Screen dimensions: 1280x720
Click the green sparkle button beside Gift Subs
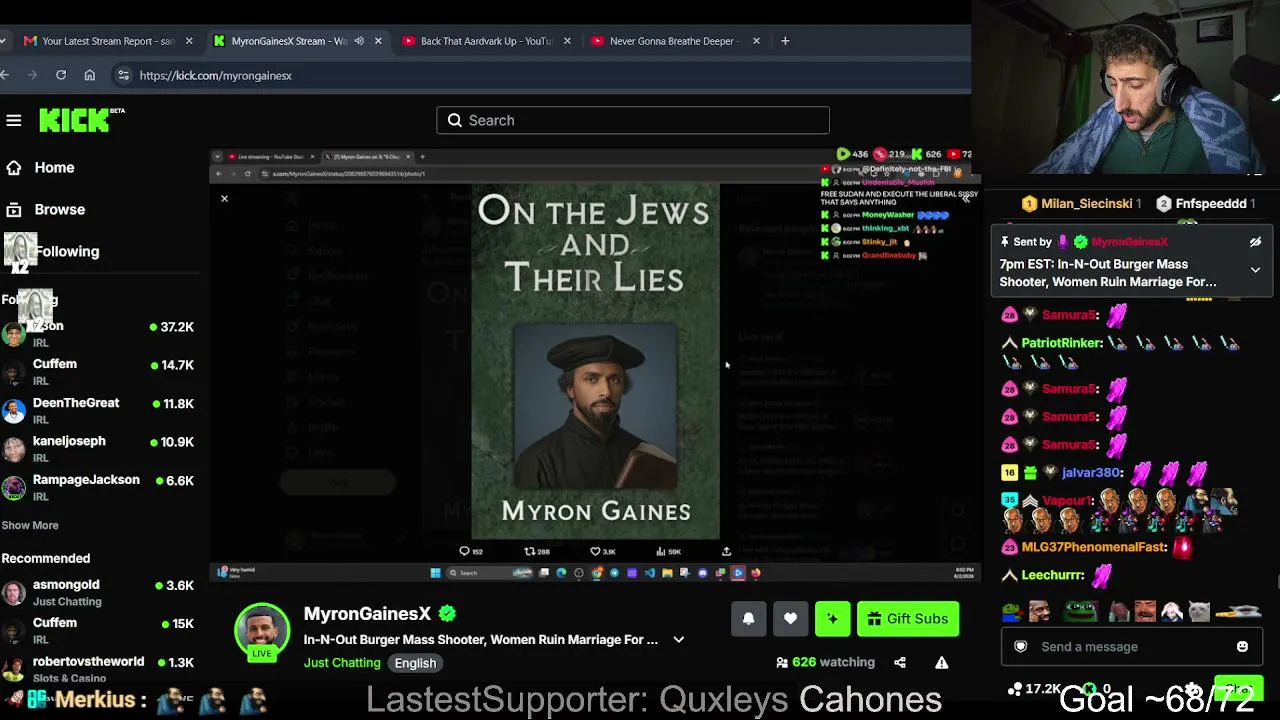(x=832, y=619)
